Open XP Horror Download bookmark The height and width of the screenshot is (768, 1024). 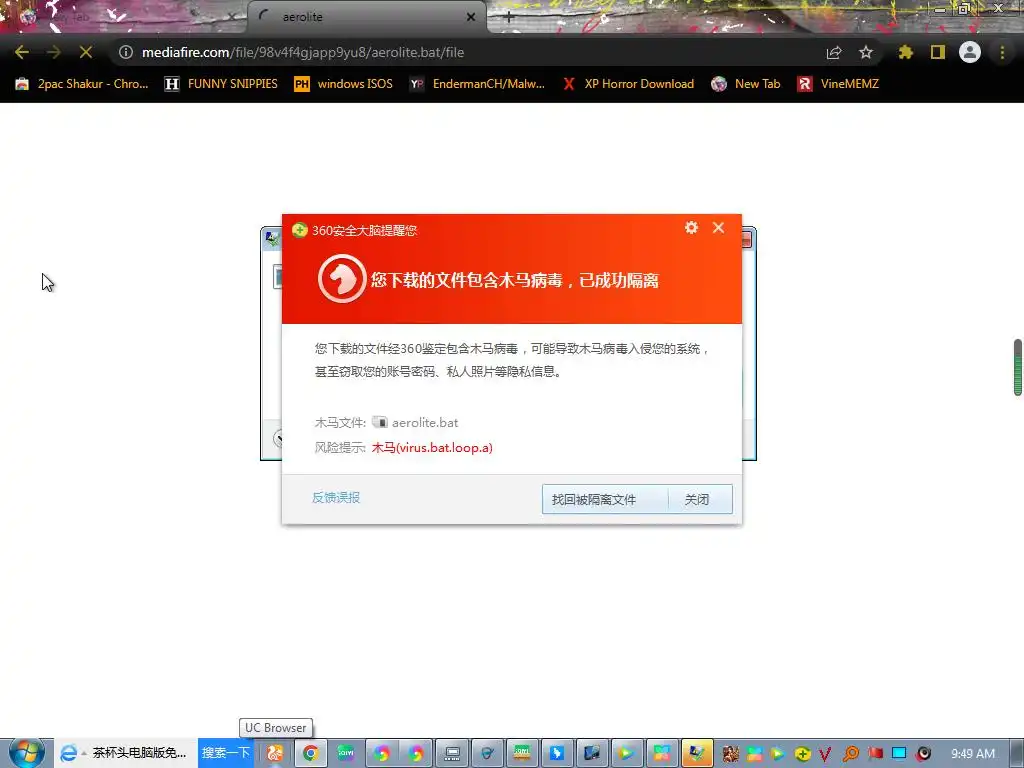click(x=628, y=84)
